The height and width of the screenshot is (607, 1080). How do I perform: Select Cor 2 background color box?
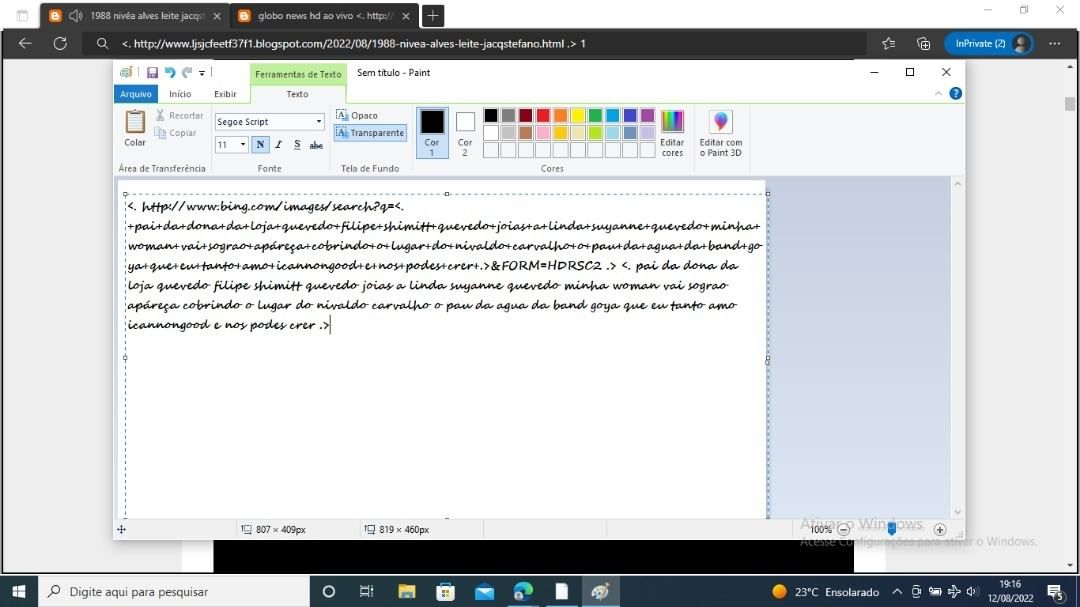tap(465, 133)
